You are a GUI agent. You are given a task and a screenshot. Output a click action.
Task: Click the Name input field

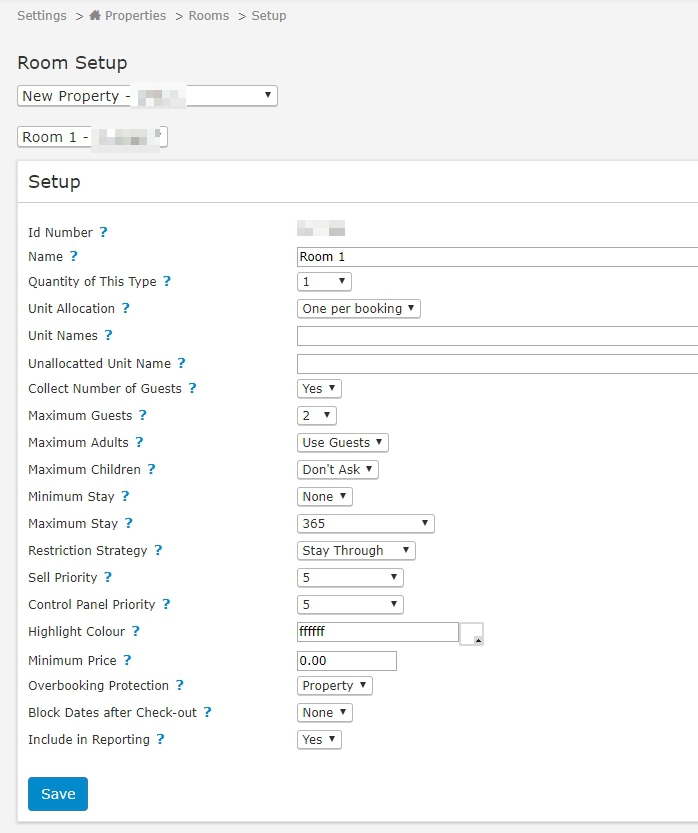497,257
